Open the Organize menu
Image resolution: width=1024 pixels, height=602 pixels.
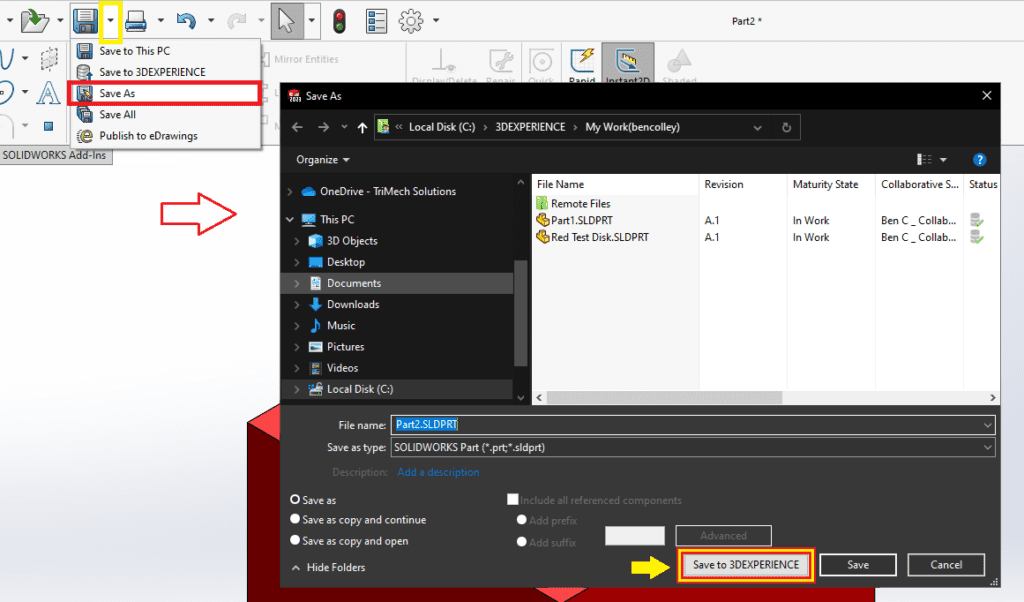[x=323, y=160]
